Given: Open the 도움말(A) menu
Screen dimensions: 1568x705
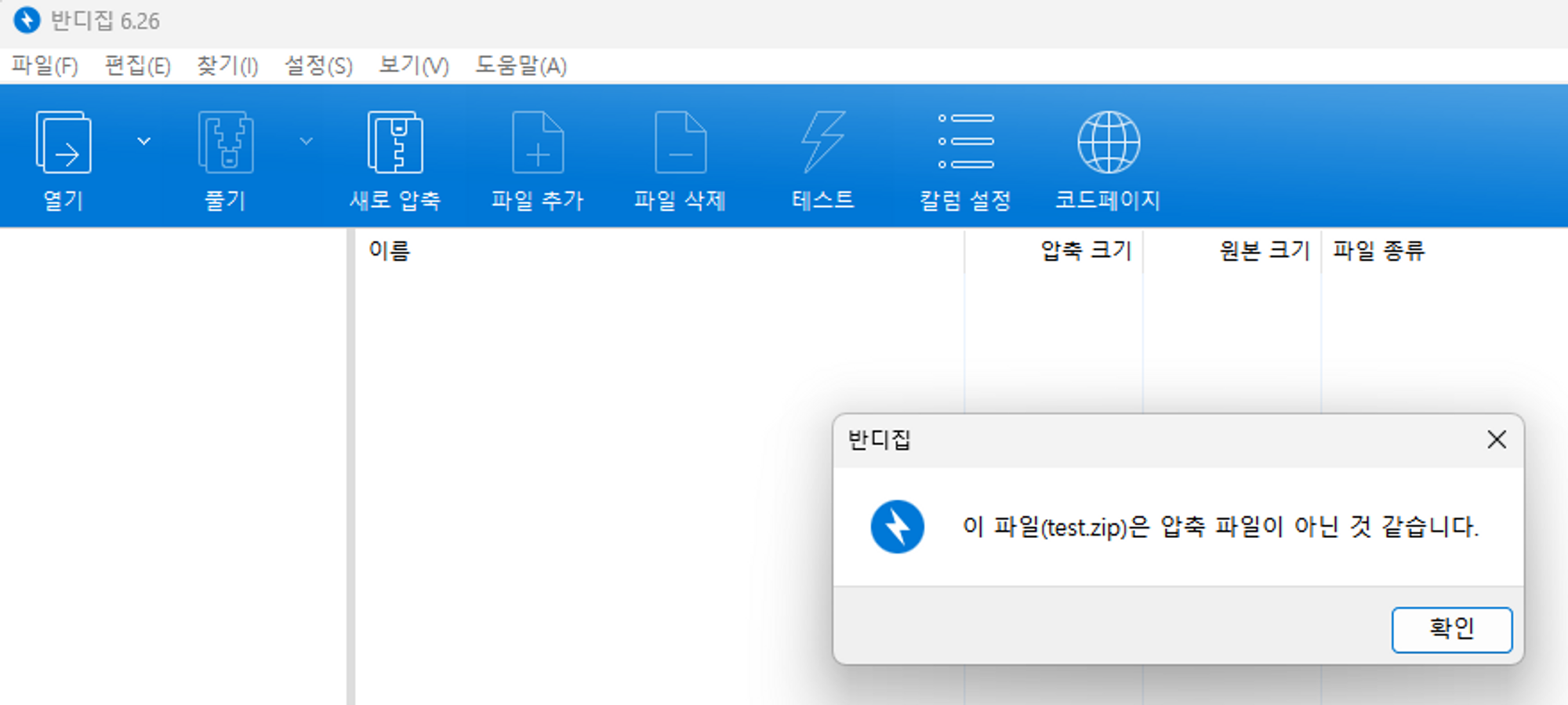Looking at the screenshot, I should [521, 66].
